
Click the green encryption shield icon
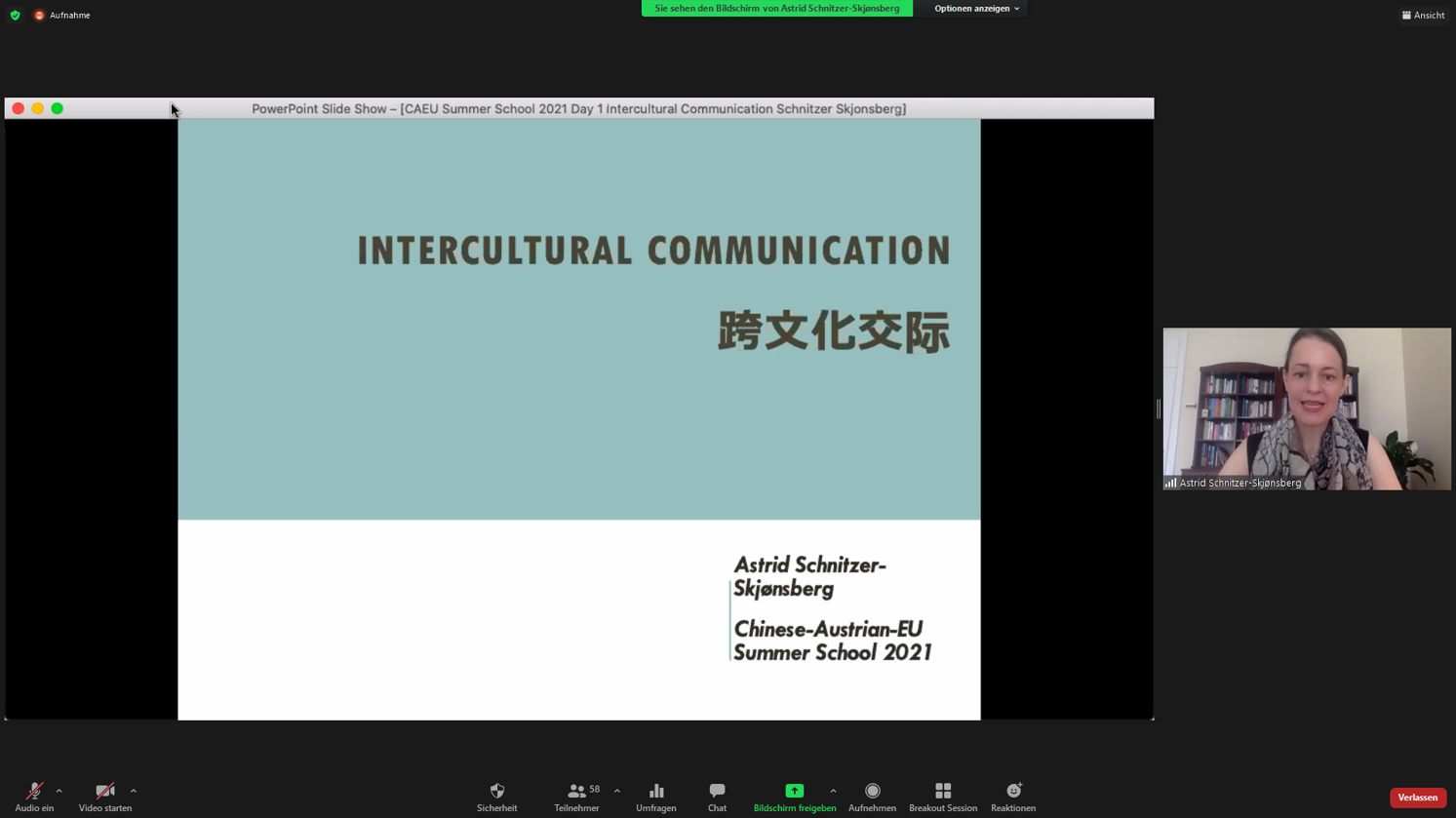tap(15, 16)
